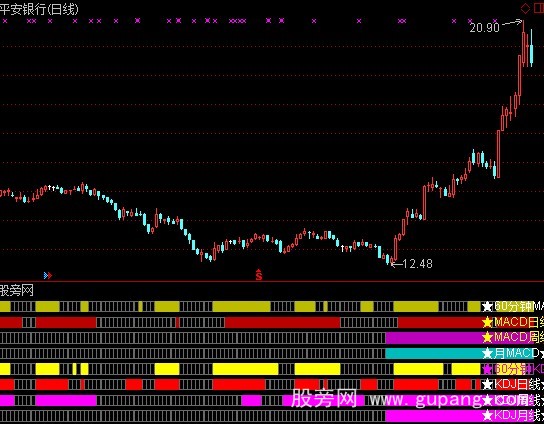Screen dimensions: 544x424
Task: Click the KDJ日线 row label
Action: (517, 384)
